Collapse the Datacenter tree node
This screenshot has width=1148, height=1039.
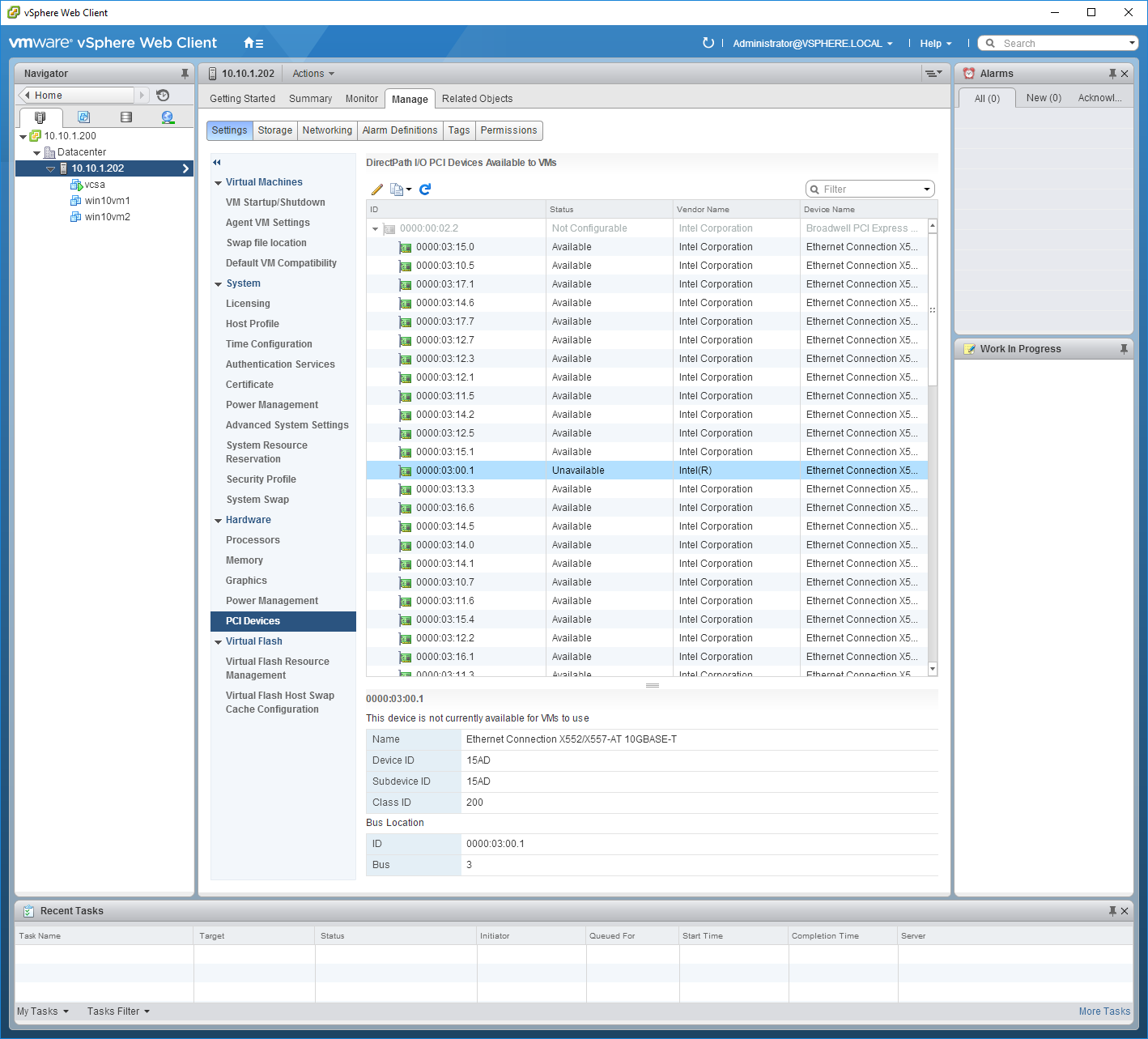(x=36, y=152)
